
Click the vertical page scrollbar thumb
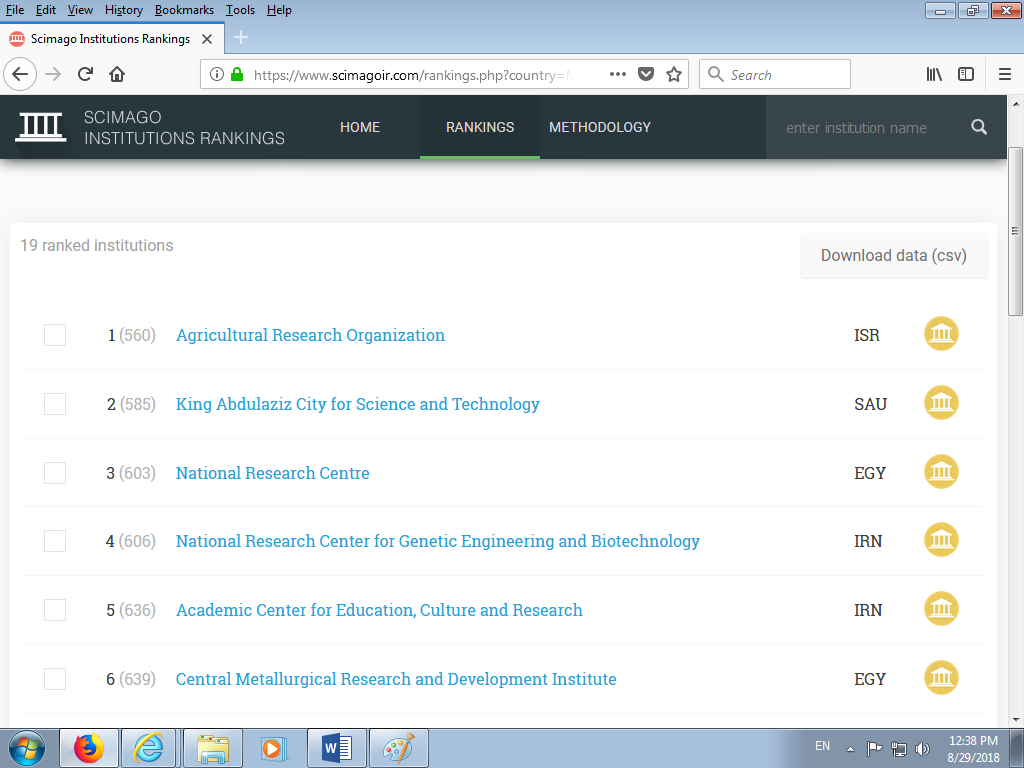[x=1015, y=230]
